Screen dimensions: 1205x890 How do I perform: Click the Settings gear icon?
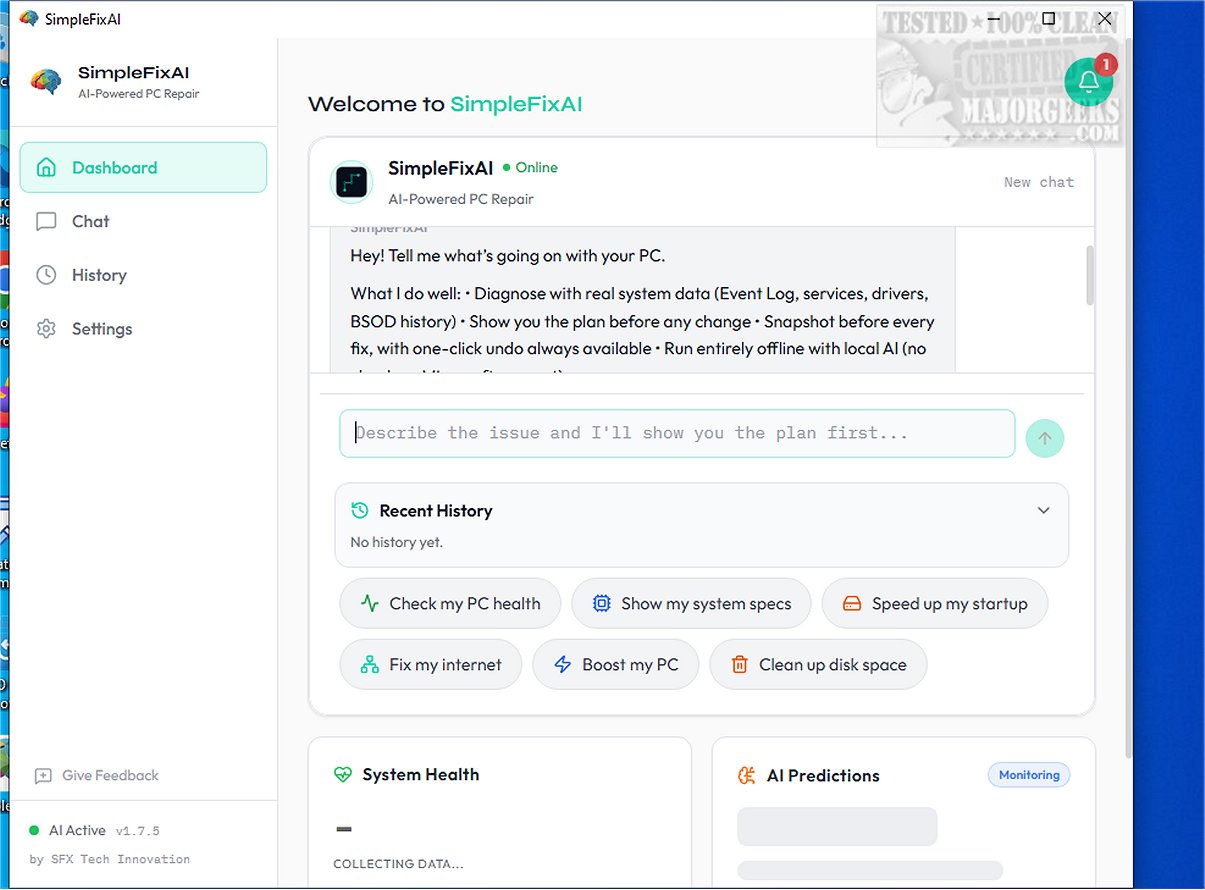point(46,329)
